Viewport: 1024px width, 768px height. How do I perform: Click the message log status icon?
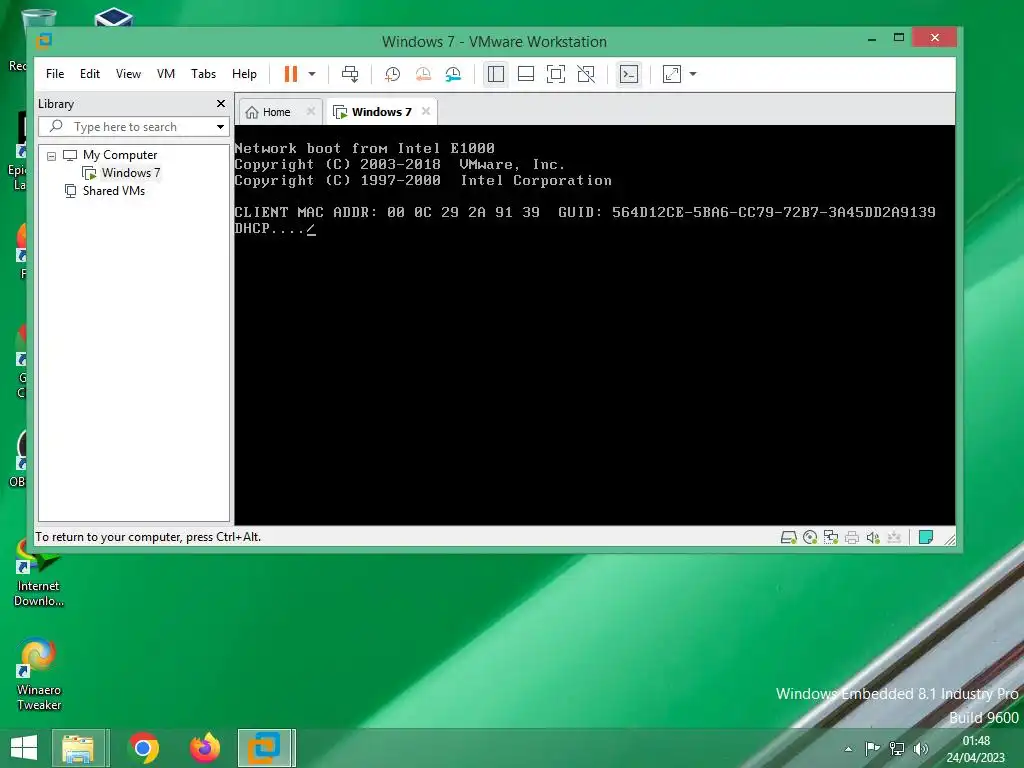pyautogui.click(x=925, y=537)
